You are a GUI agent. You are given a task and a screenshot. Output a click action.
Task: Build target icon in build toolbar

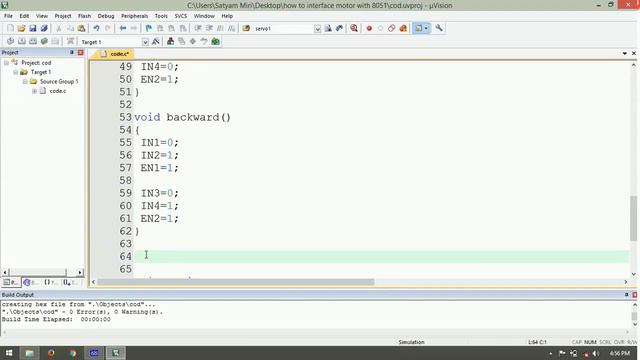tap(22, 41)
